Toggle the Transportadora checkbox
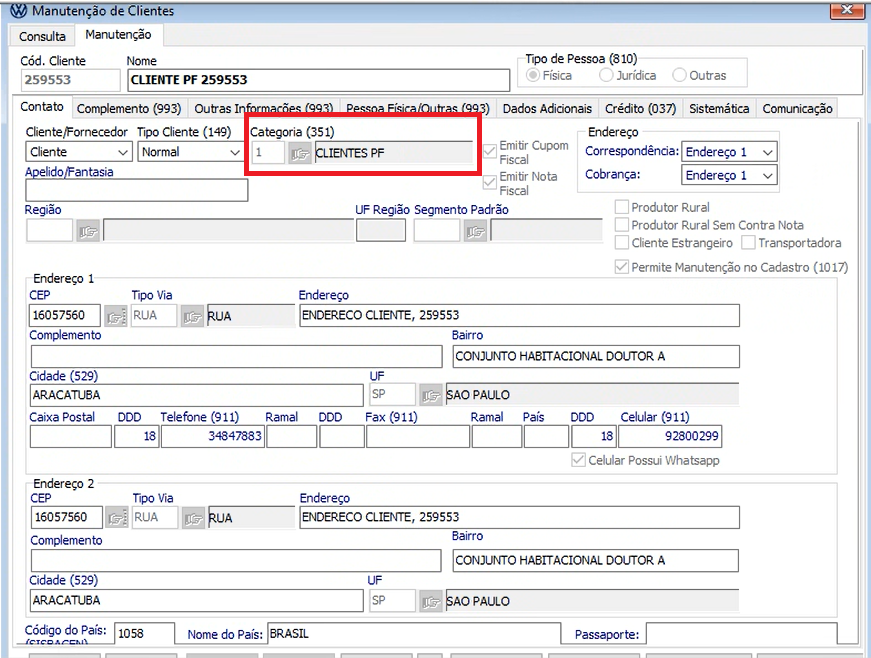Screen dimensions: 871x658 click(748, 243)
